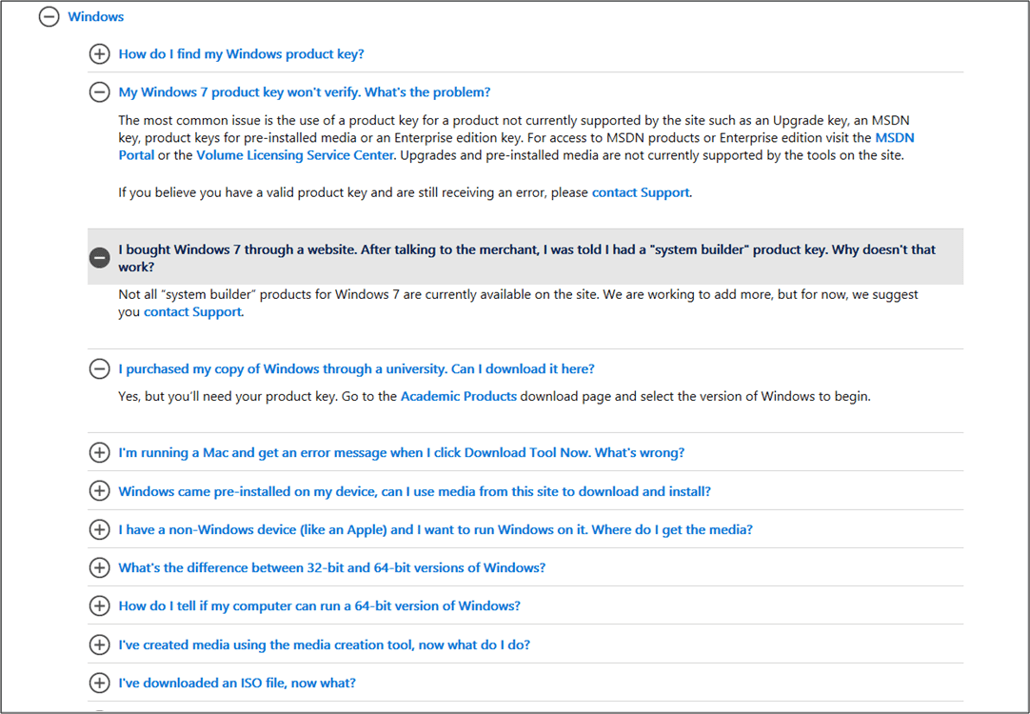Click contact Support in the system builder answer
Viewport: 1030px width, 714px height.
tap(192, 311)
